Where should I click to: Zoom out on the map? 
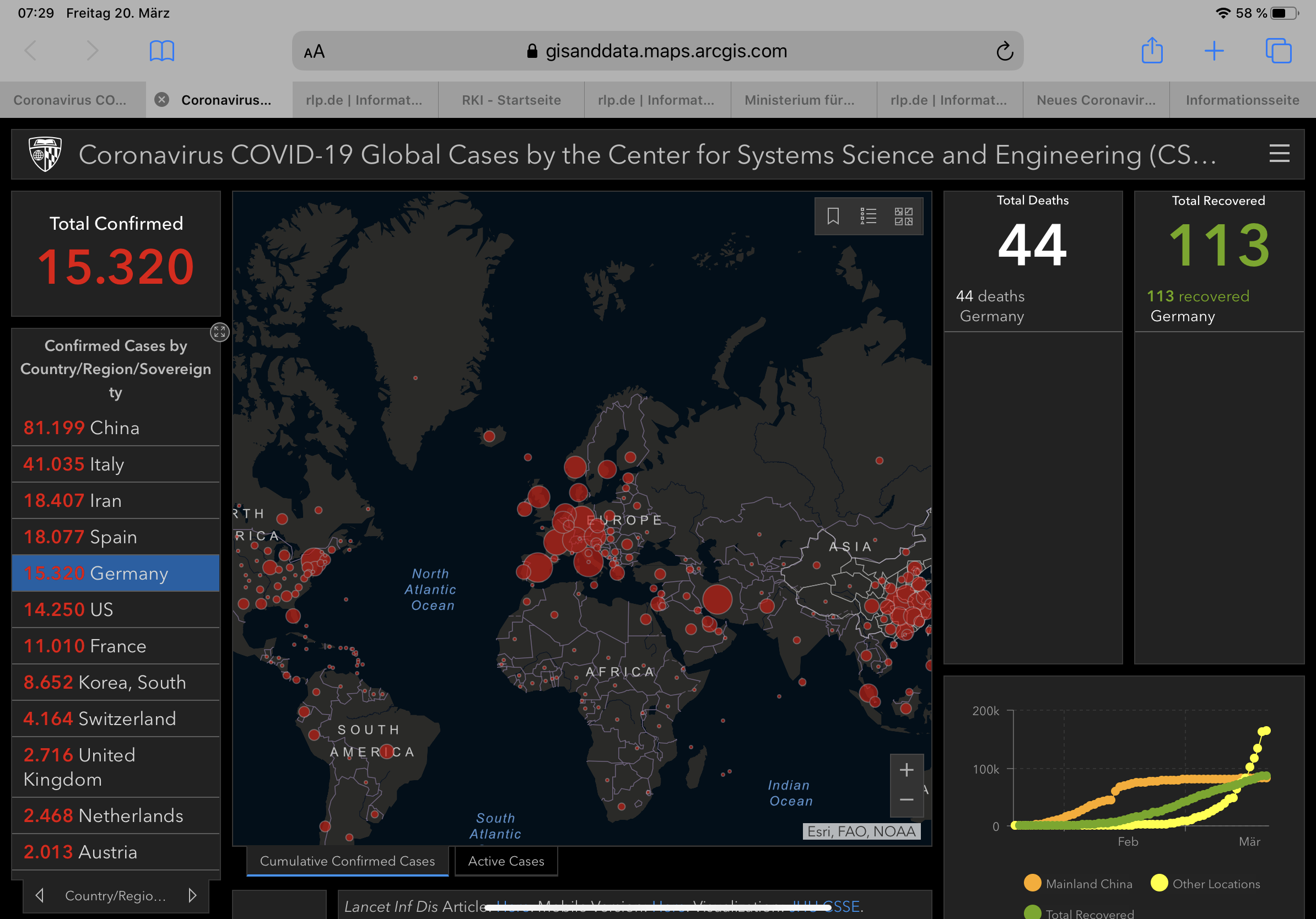tap(906, 800)
